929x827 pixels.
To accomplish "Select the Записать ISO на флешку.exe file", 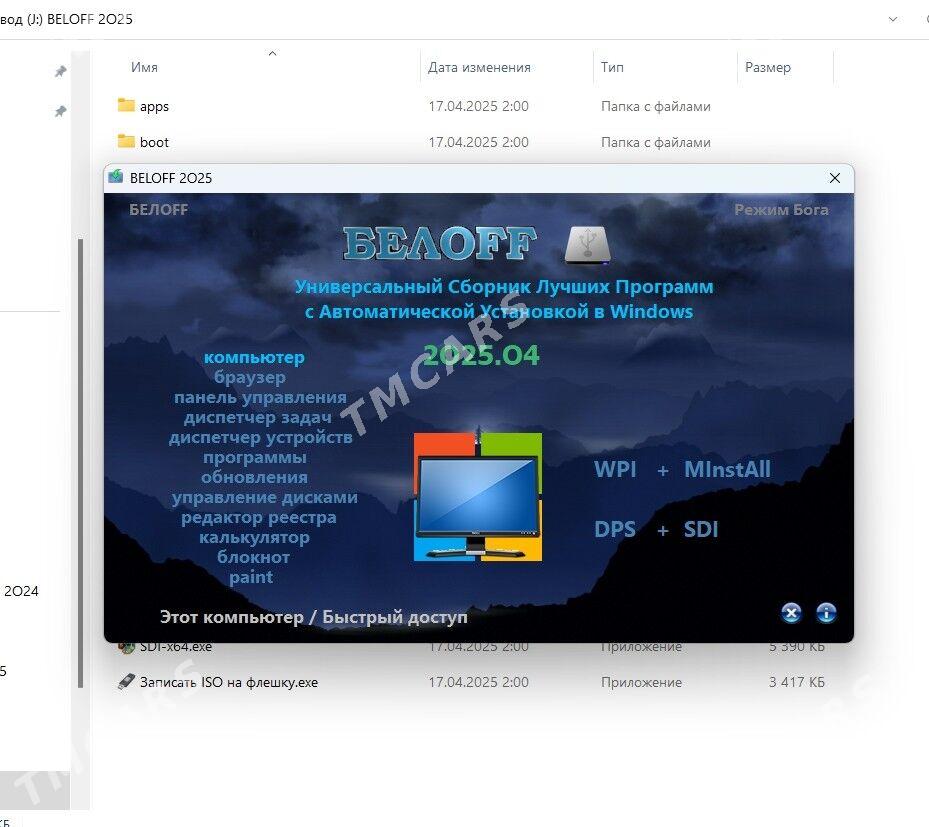I will click(229, 682).
